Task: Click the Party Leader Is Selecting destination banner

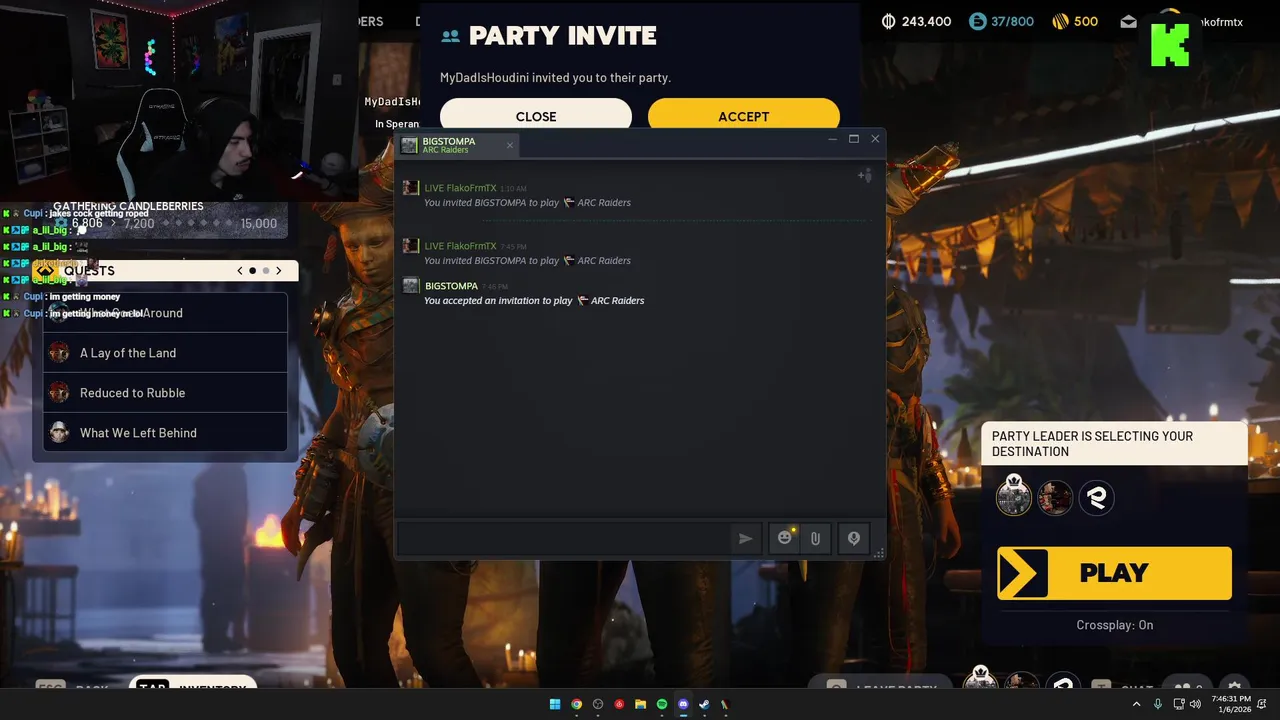Action: pyautogui.click(x=1114, y=444)
